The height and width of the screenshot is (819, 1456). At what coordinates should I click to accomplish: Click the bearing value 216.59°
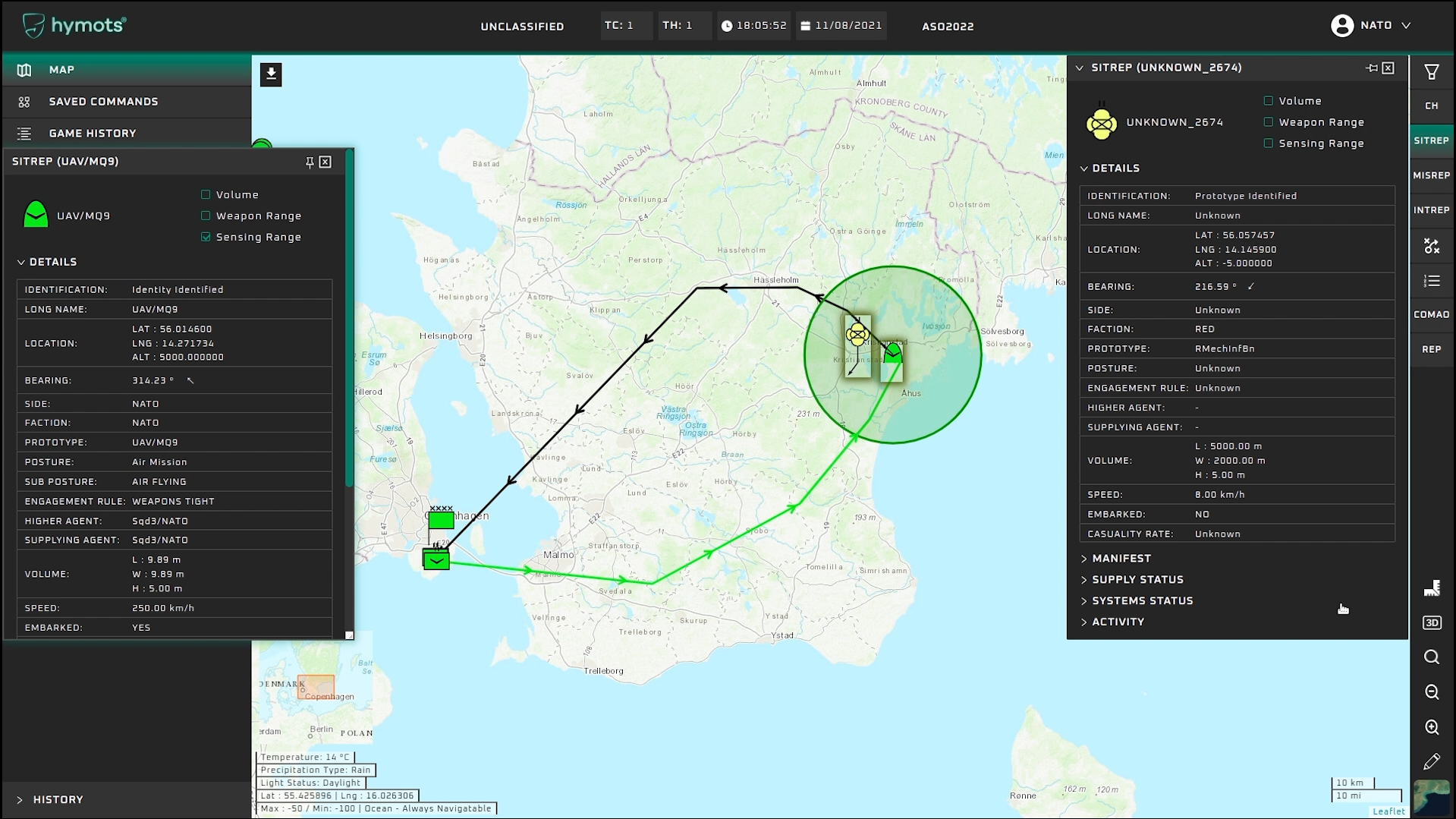1215,287
